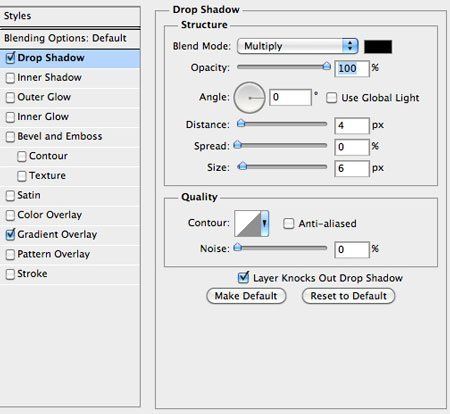450x414 pixels.
Task: Uncheck the Gradient Overlay checkbox
Action: point(10,235)
